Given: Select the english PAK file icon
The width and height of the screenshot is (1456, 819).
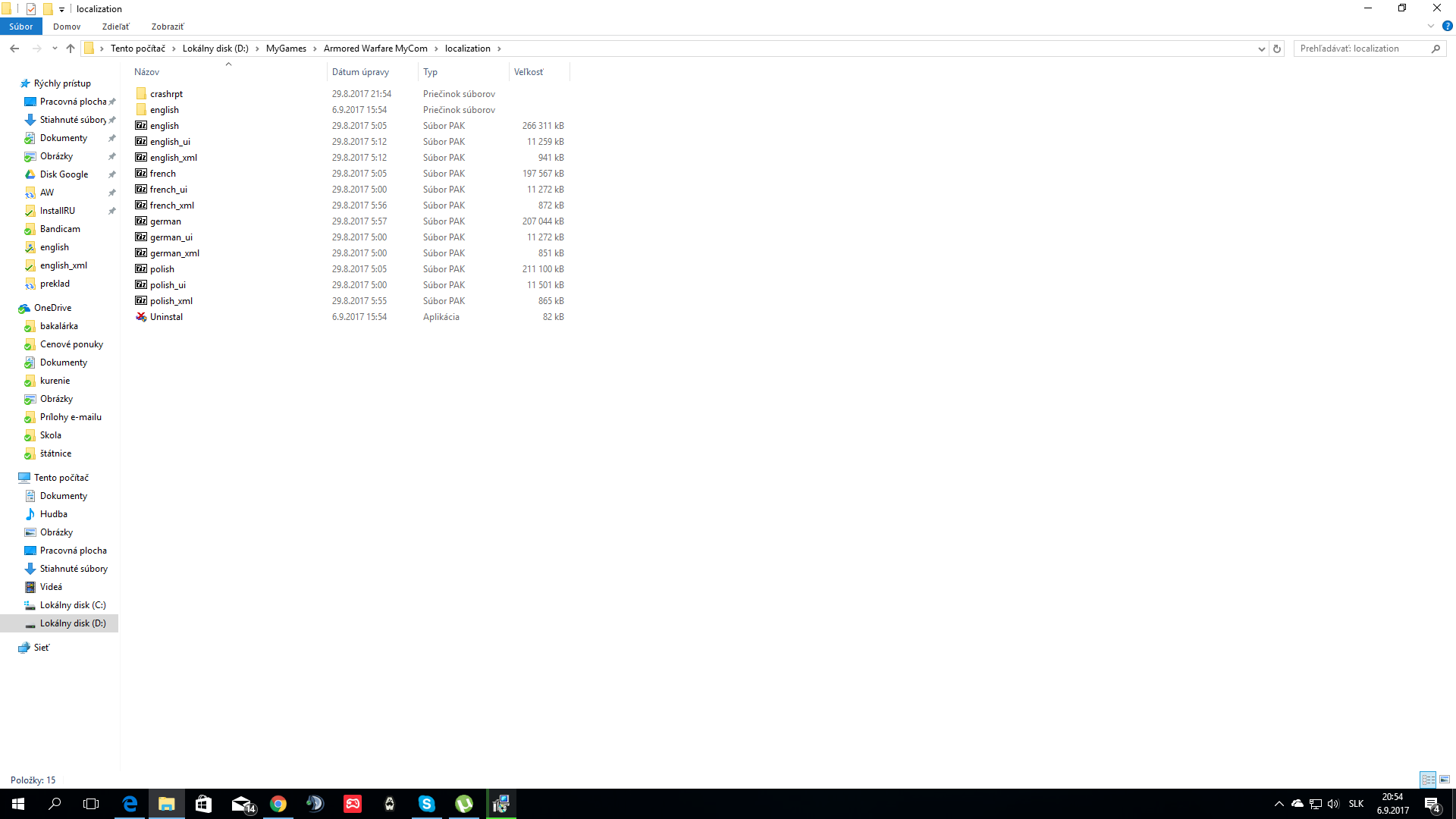Looking at the screenshot, I should [141, 126].
